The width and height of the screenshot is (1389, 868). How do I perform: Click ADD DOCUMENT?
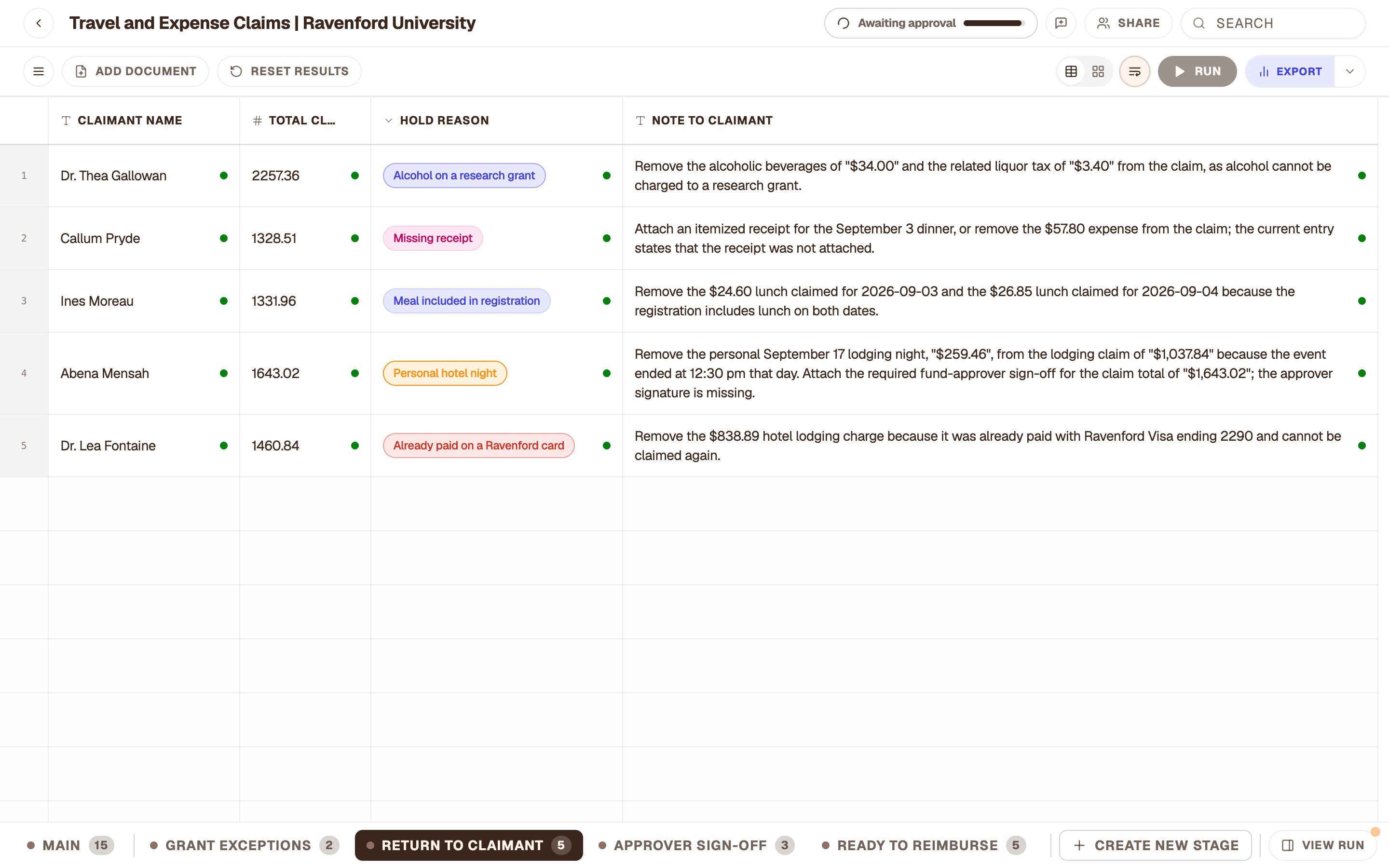(x=136, y=71)
